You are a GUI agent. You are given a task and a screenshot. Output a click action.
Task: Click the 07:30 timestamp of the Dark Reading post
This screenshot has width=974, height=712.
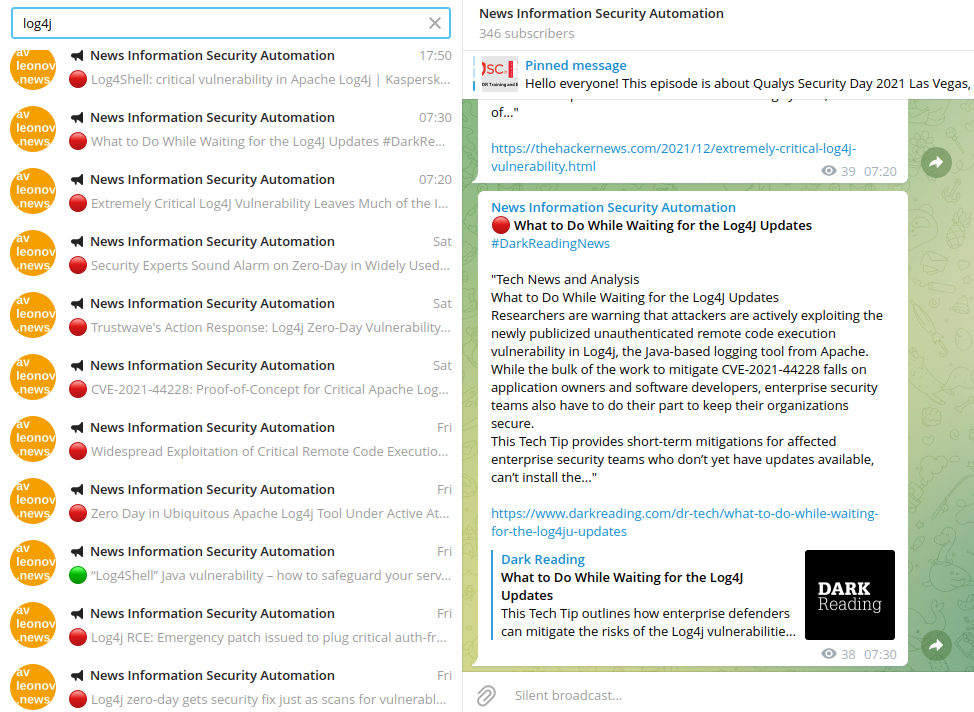point(880,654)
